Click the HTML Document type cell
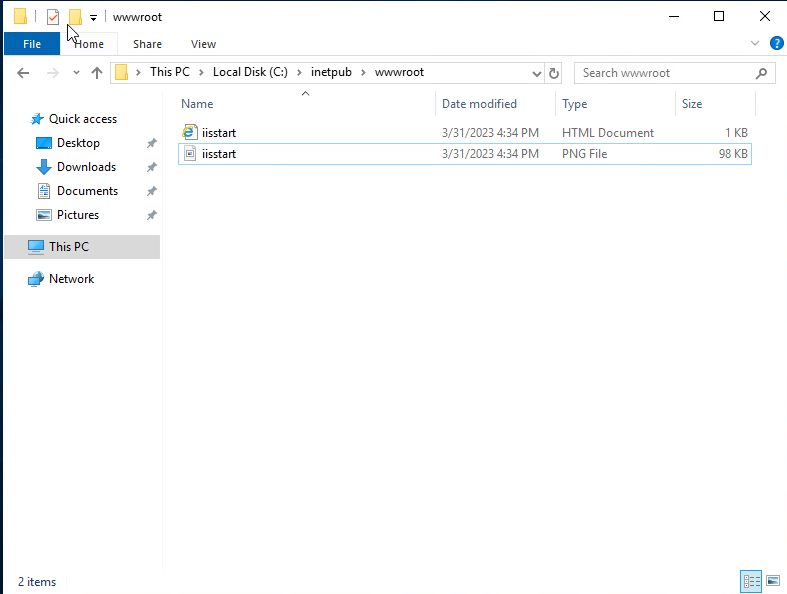 [608, 133]
